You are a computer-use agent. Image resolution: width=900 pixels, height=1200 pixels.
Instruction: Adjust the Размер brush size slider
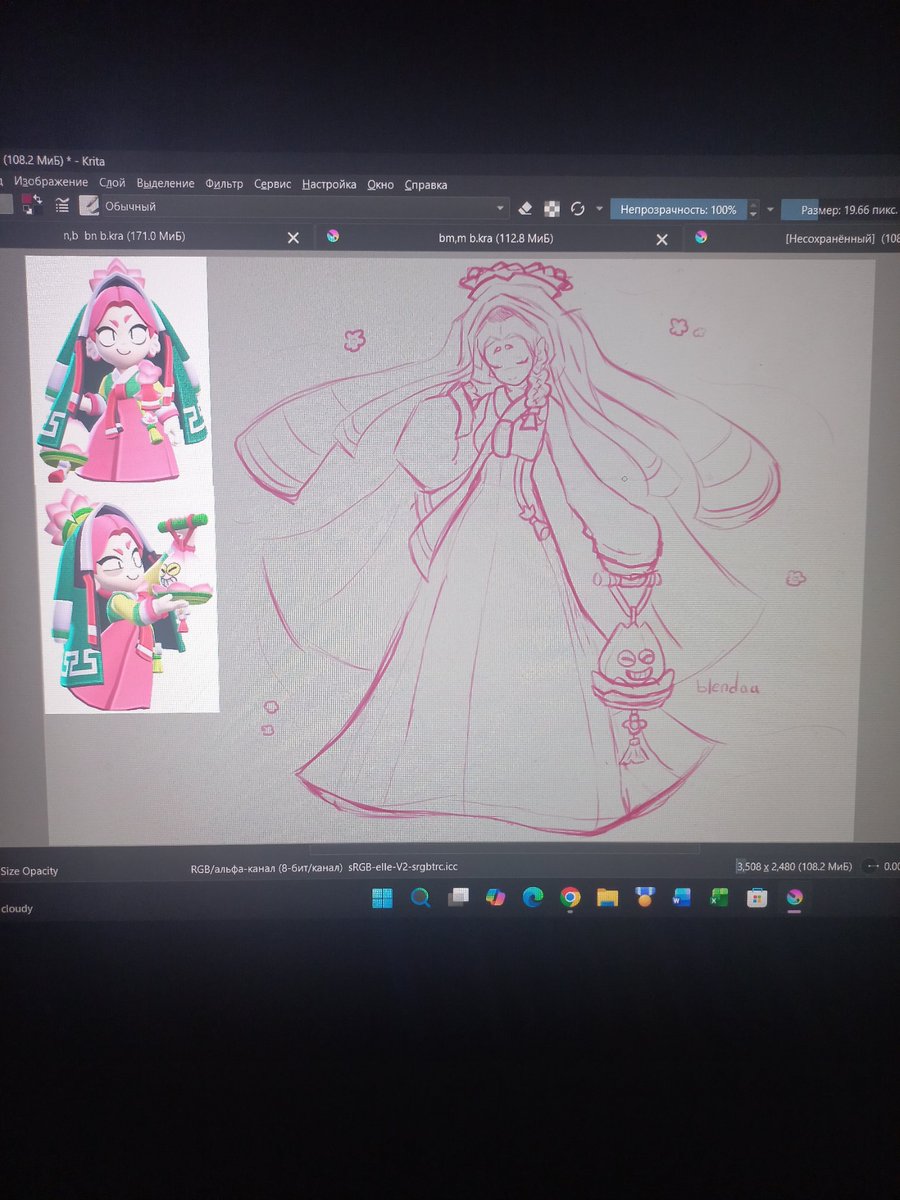click(841, 211)
